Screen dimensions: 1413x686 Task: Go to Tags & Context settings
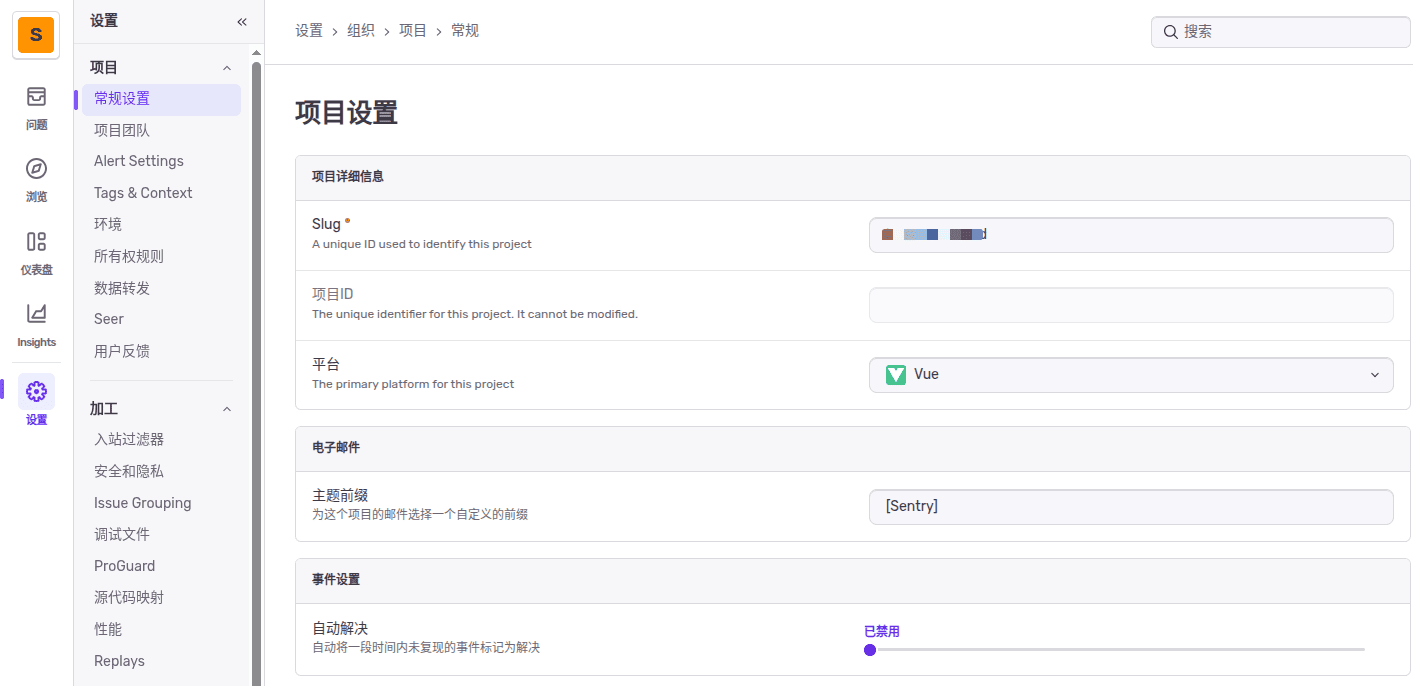click(143, 193)
